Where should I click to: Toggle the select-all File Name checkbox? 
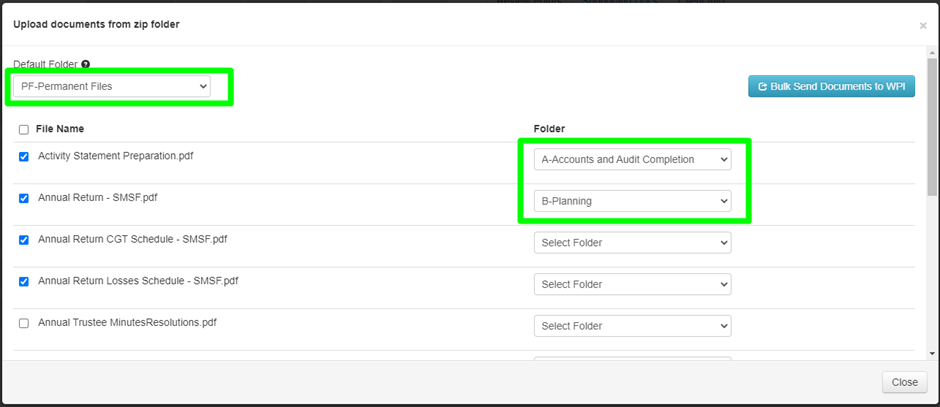pyautogui.click(x=24, y=129)
